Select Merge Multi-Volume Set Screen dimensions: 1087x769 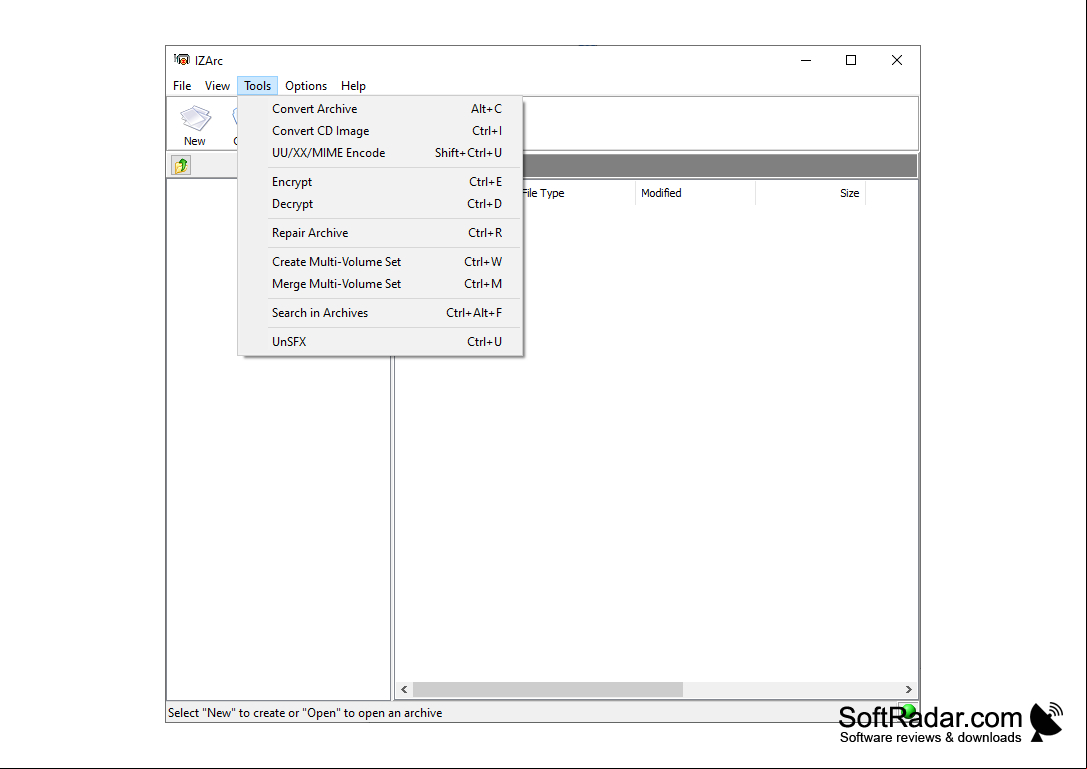[x=381, y=284]
